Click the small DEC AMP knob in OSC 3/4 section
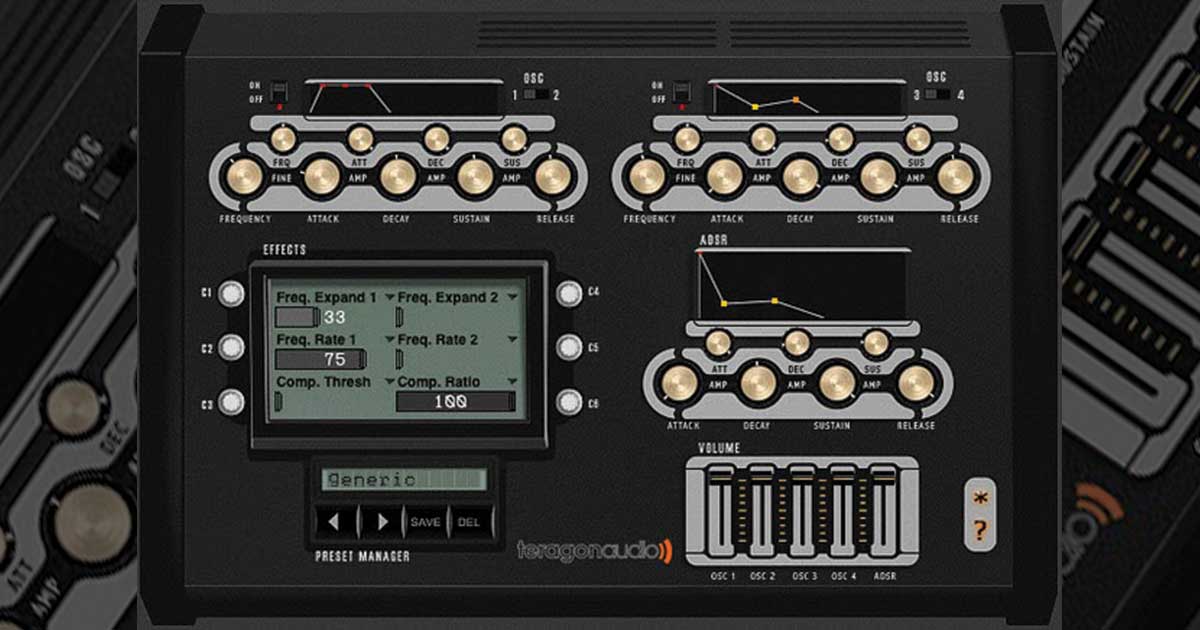Screen dimensions: 1200x630 840,139
